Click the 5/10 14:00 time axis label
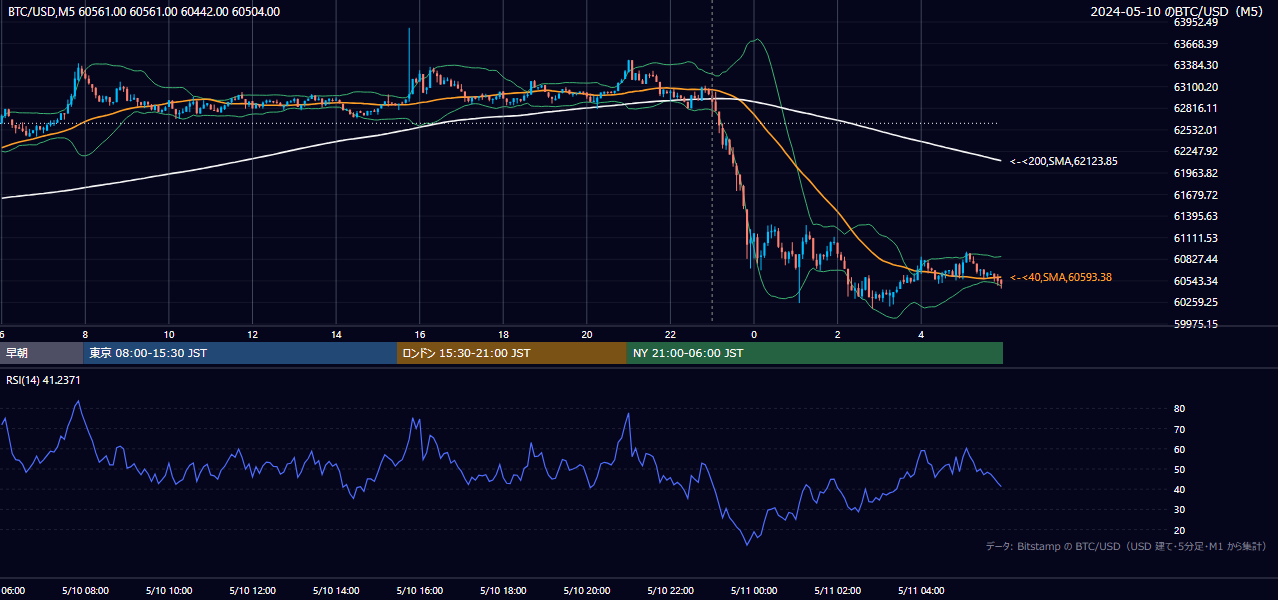Viewport: 1278px width, 600px height. [x=336, y=590]
